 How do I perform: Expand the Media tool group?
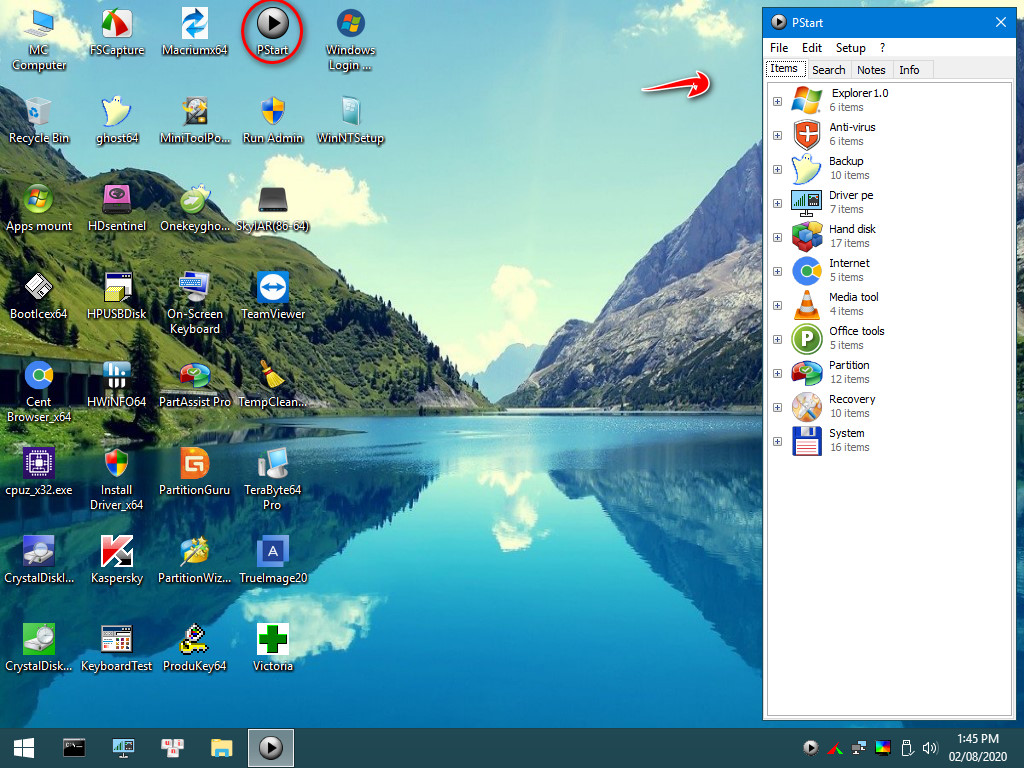pyautogui.click(x=777, y=305)
